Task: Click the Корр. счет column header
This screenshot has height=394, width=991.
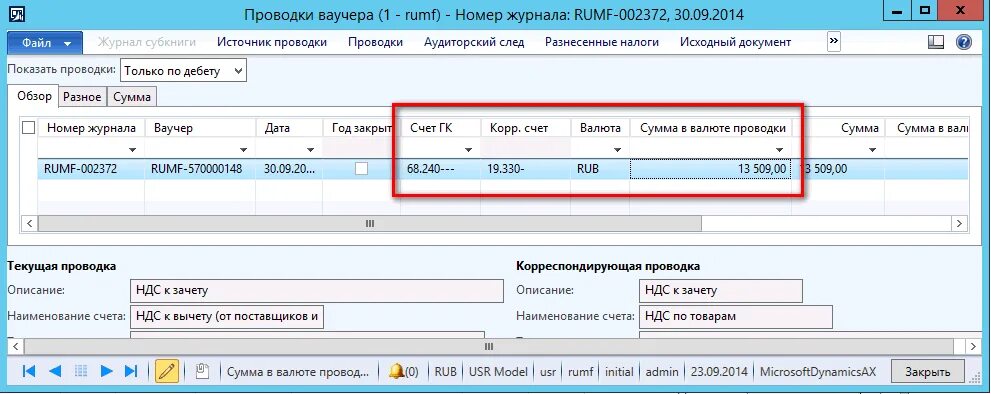Action: 525,128
